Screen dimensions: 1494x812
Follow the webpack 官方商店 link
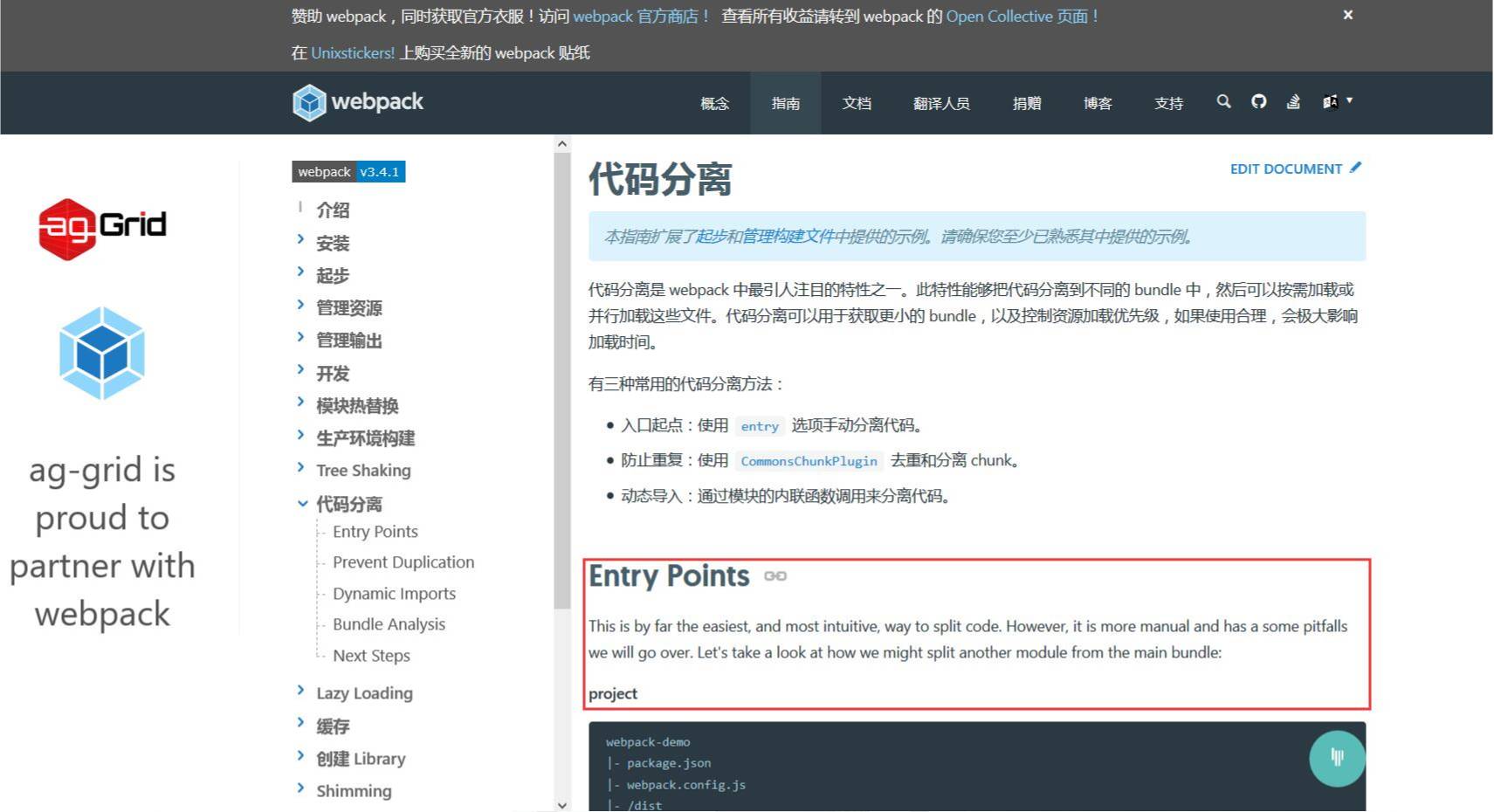tap(642, 17)
